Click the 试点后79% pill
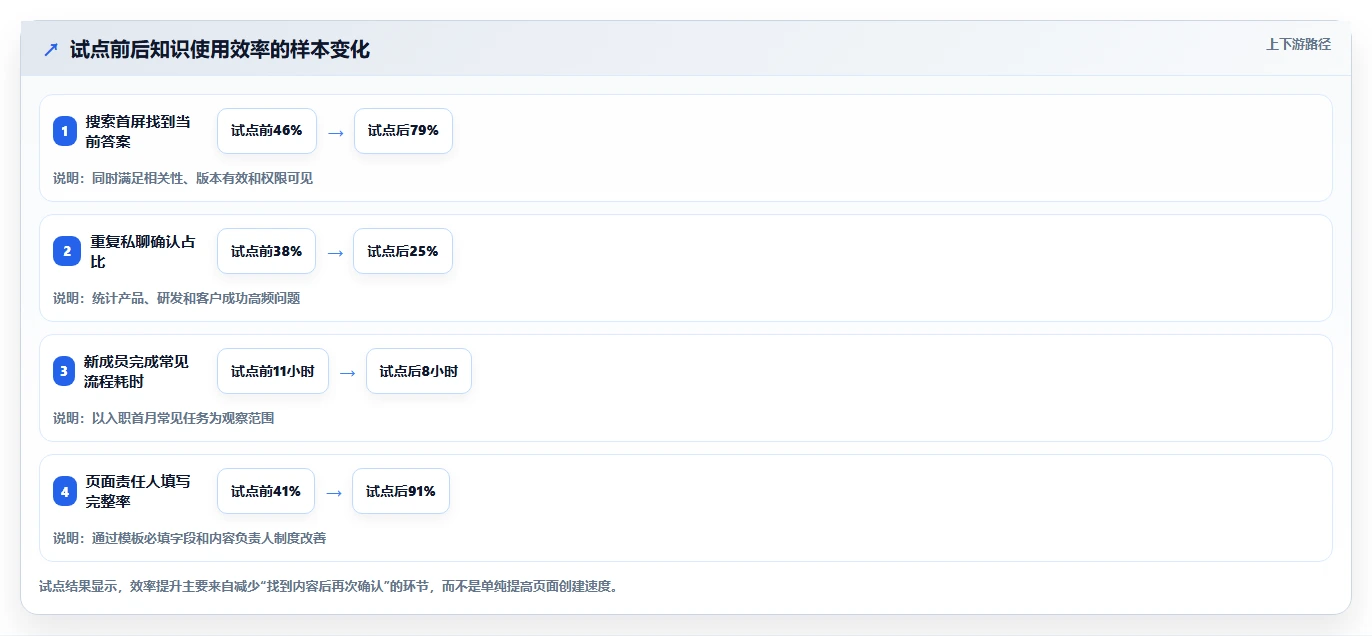1372x636 pixels. (x=403, y=131)
